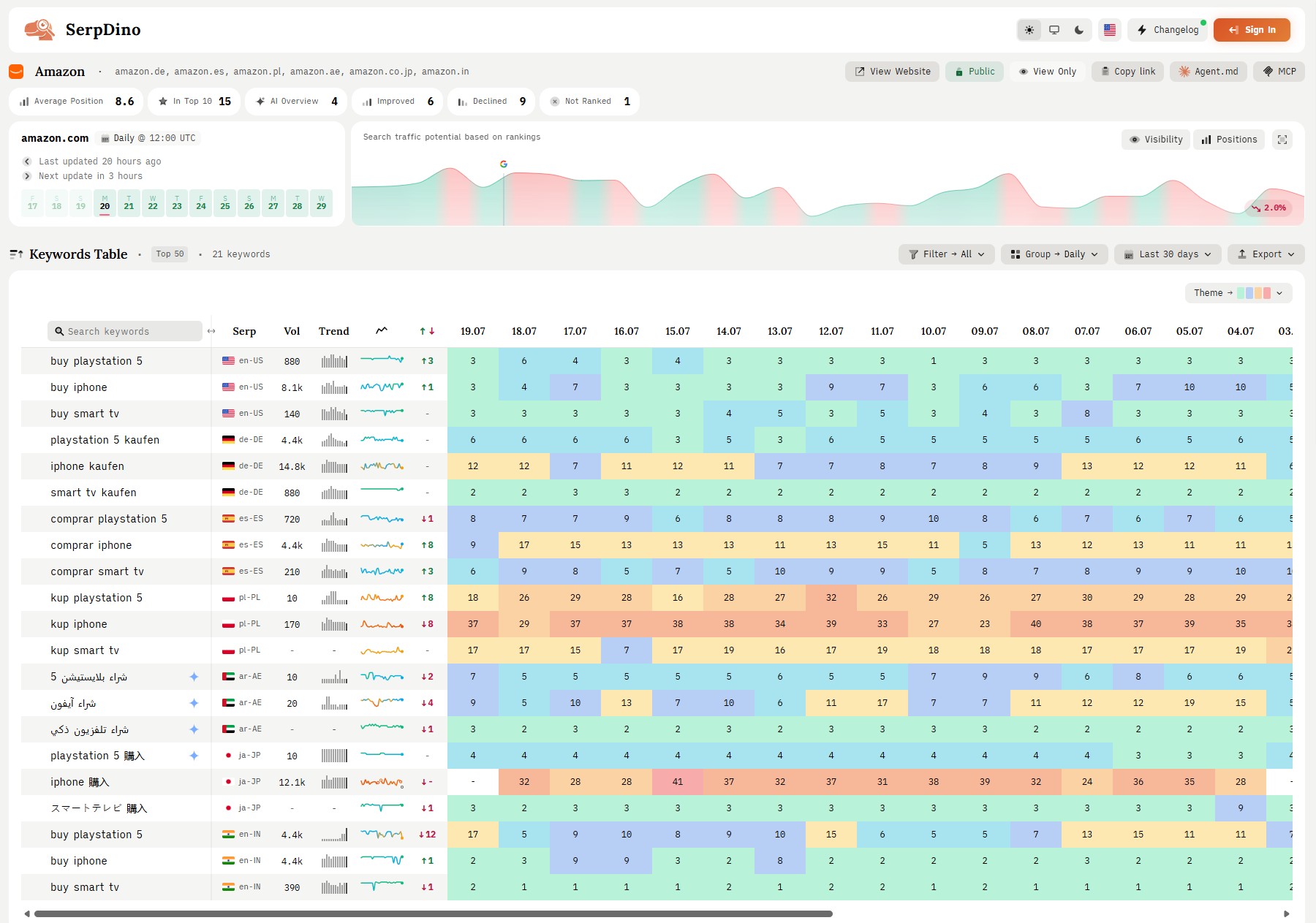Viewport: 1316px width, 923px height.
Task: Click Google marker on traffic chart
Action: tap(504, 164)
